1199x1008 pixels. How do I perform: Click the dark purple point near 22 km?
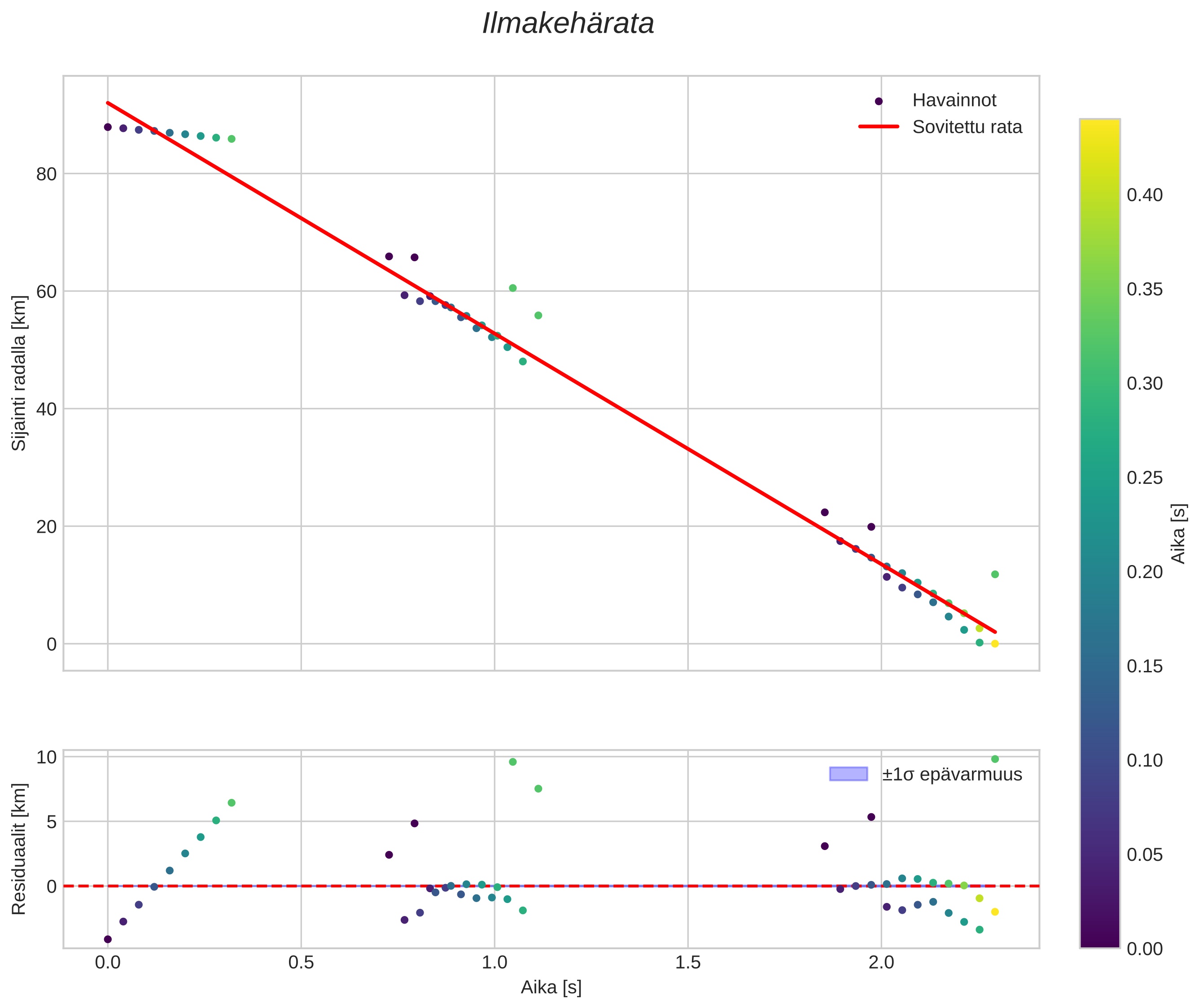824,512
